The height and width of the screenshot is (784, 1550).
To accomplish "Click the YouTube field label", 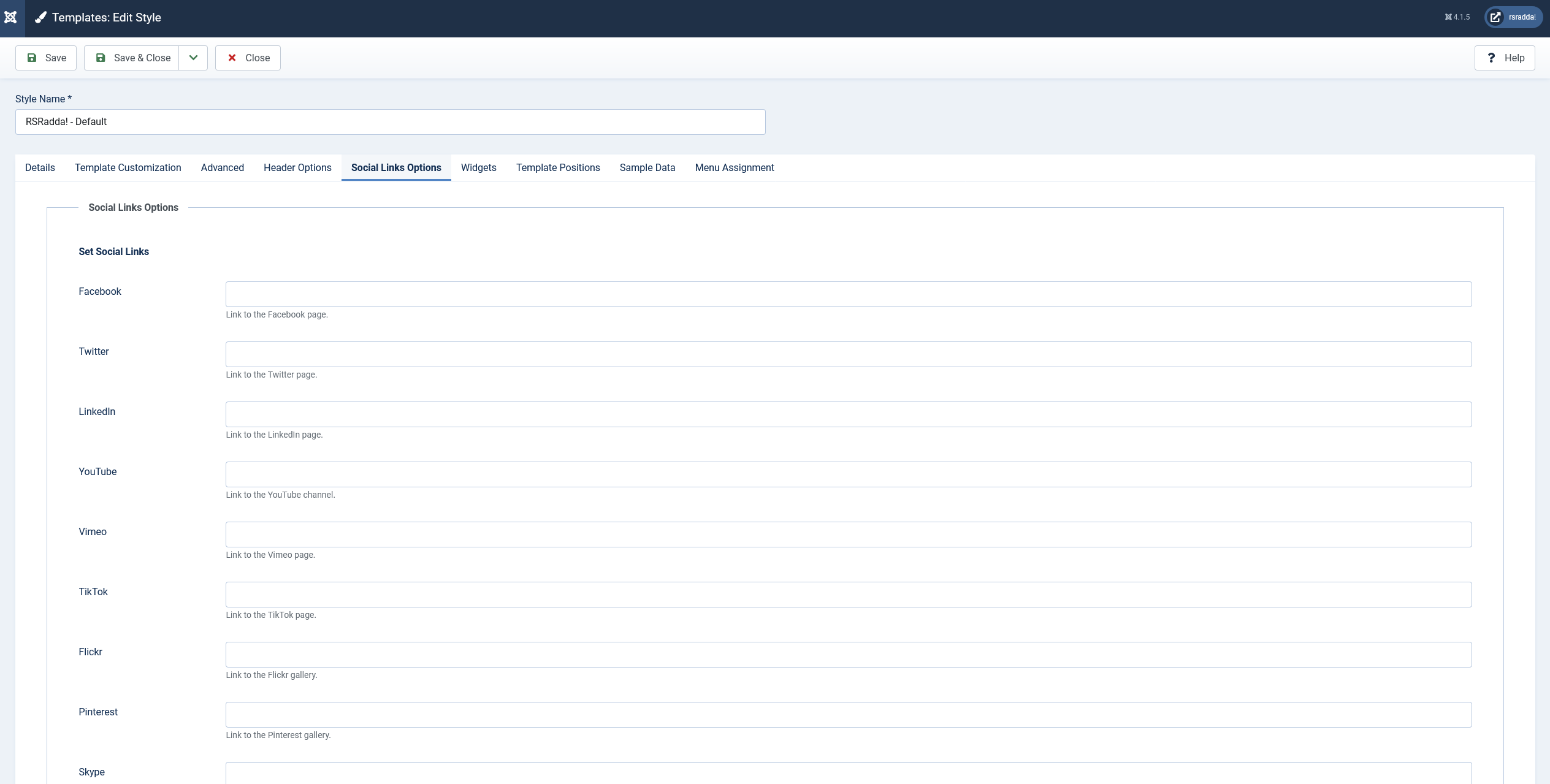I will coord(97,472).
